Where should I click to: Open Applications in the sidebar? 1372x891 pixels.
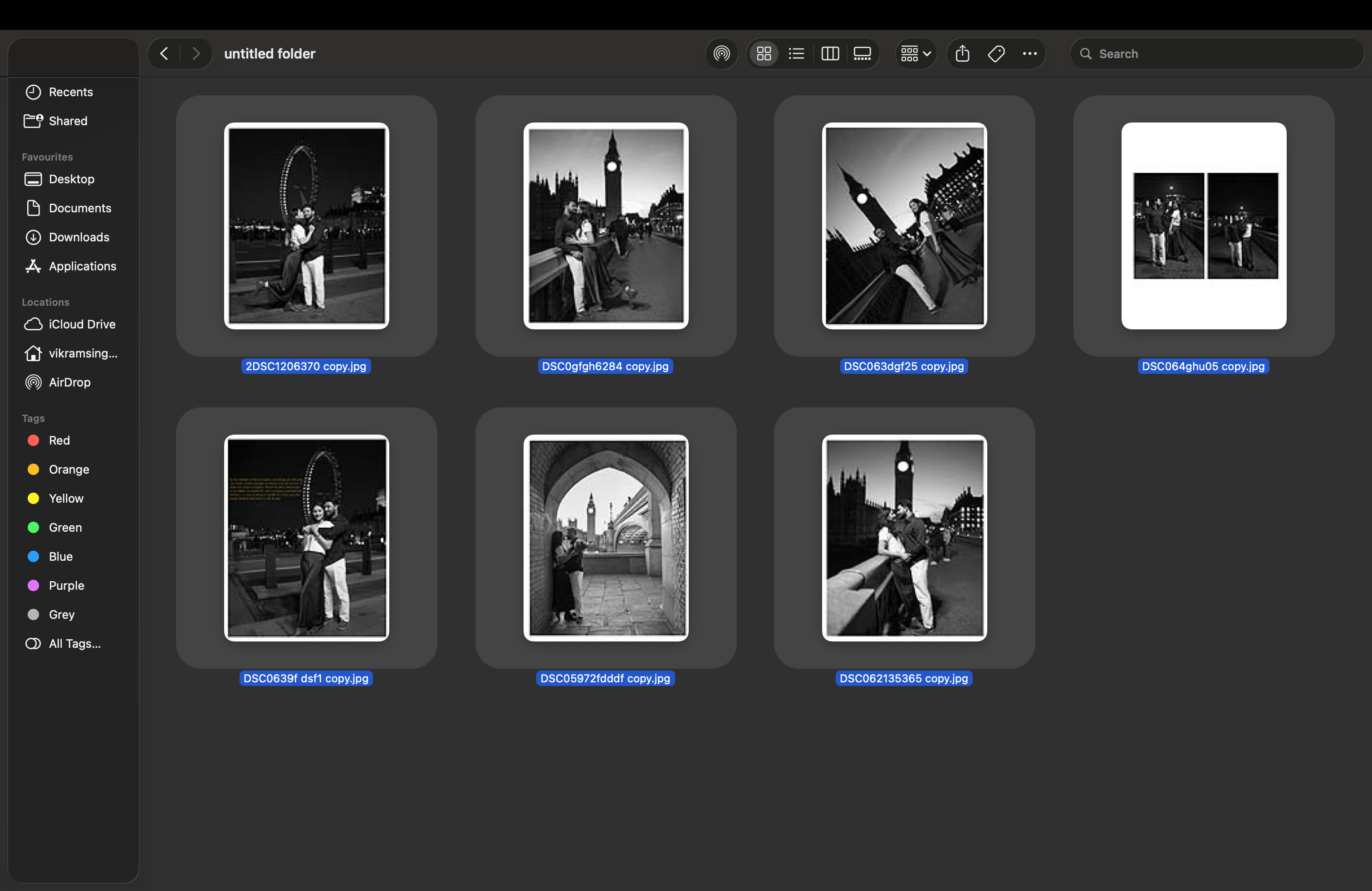pos(83,266)
